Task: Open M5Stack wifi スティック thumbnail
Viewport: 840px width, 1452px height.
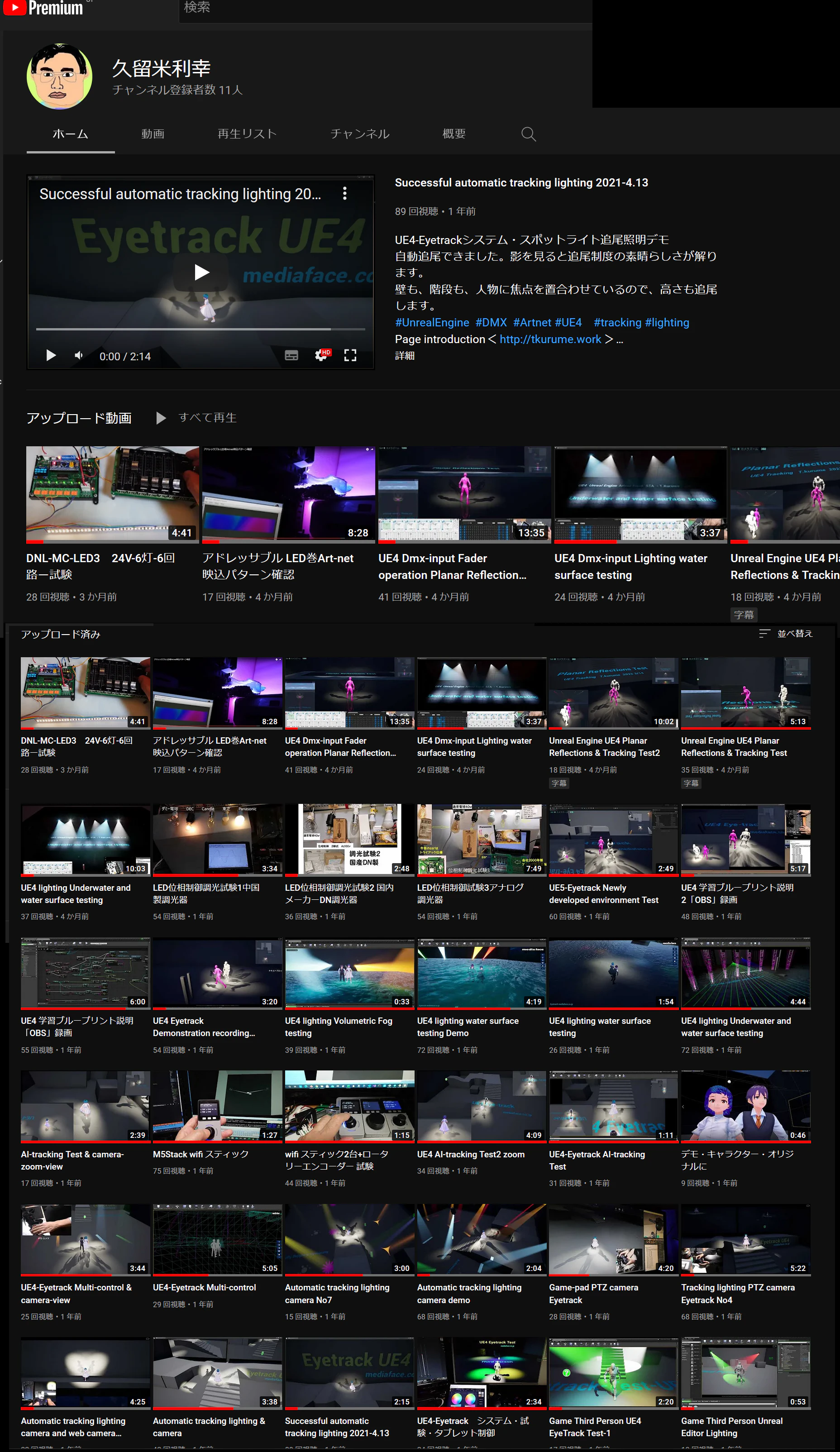Action: click(x=217, y=1106)
